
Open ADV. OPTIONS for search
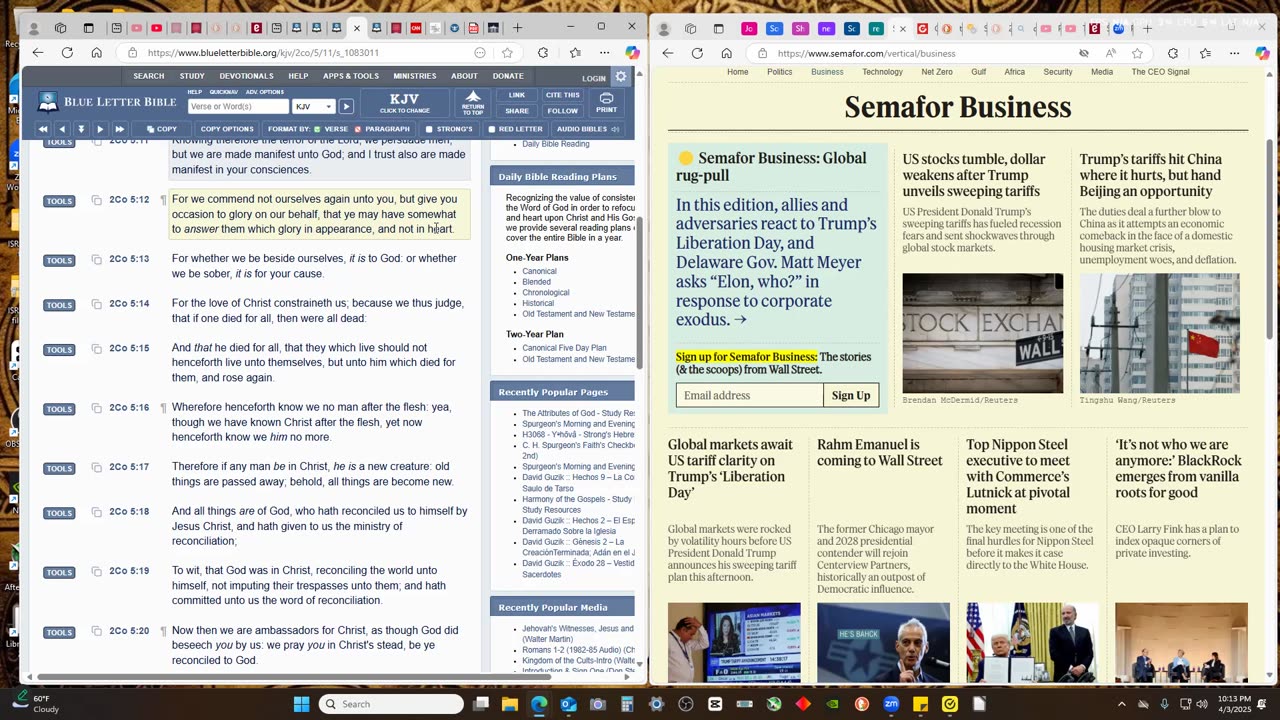click(x=264, y=92)
